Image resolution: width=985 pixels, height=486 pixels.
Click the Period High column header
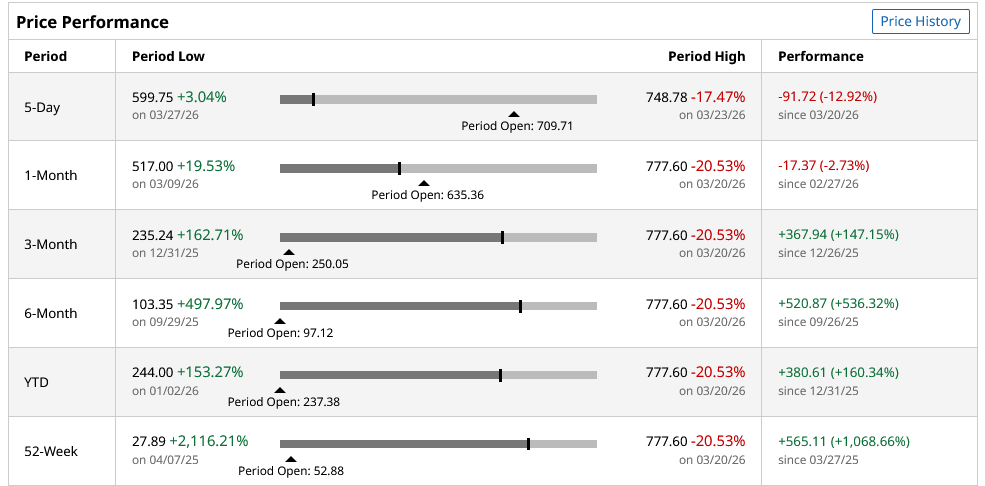point(707,56)
